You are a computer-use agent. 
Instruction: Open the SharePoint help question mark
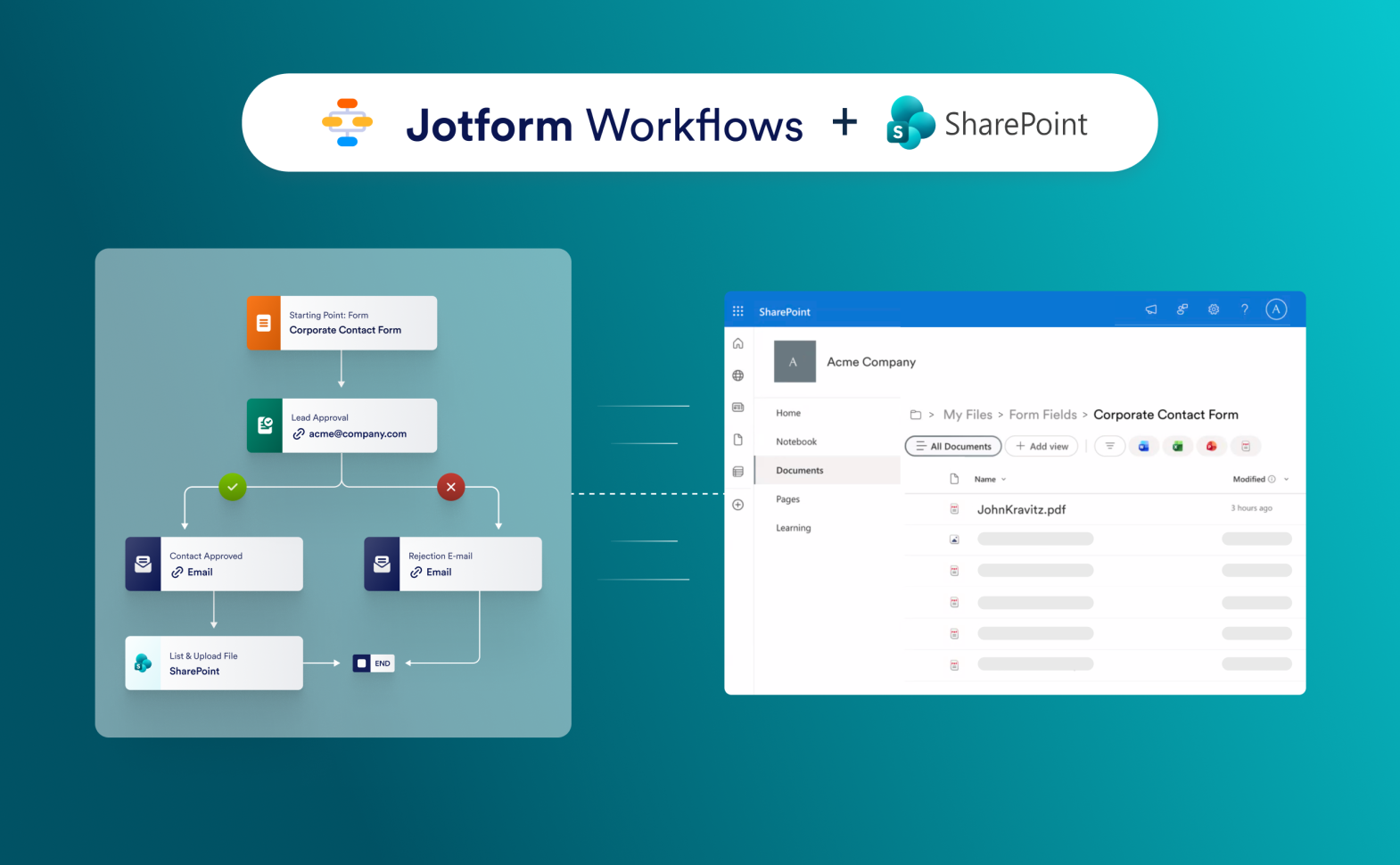pyautogui.click(x=1245, y=309)
